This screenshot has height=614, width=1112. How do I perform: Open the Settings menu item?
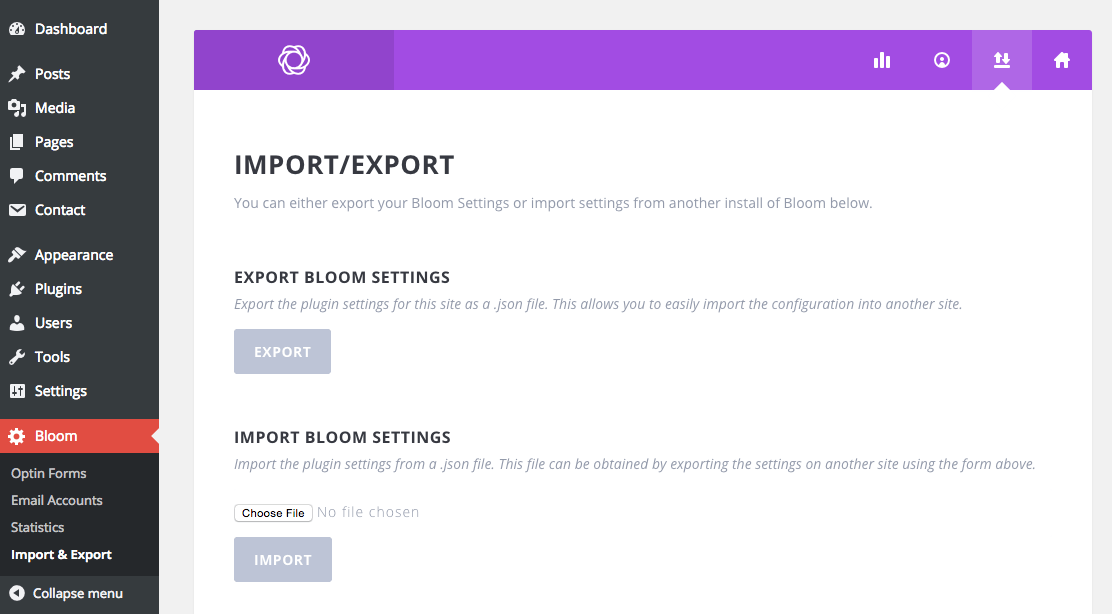coord(60,391)
